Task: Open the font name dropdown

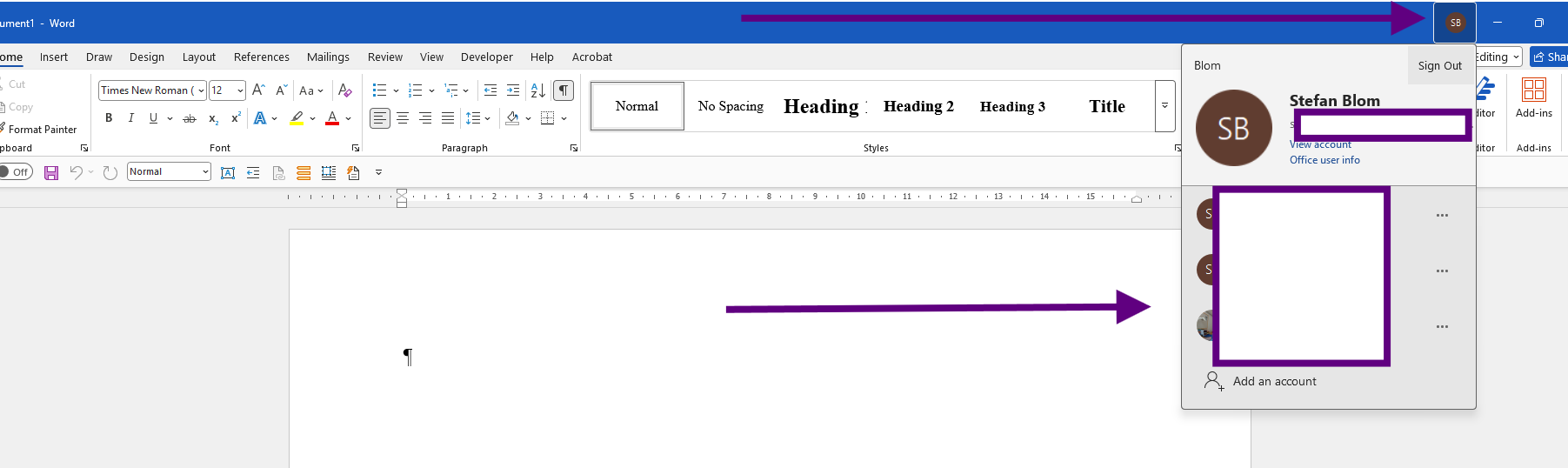Action: point(201,90)
